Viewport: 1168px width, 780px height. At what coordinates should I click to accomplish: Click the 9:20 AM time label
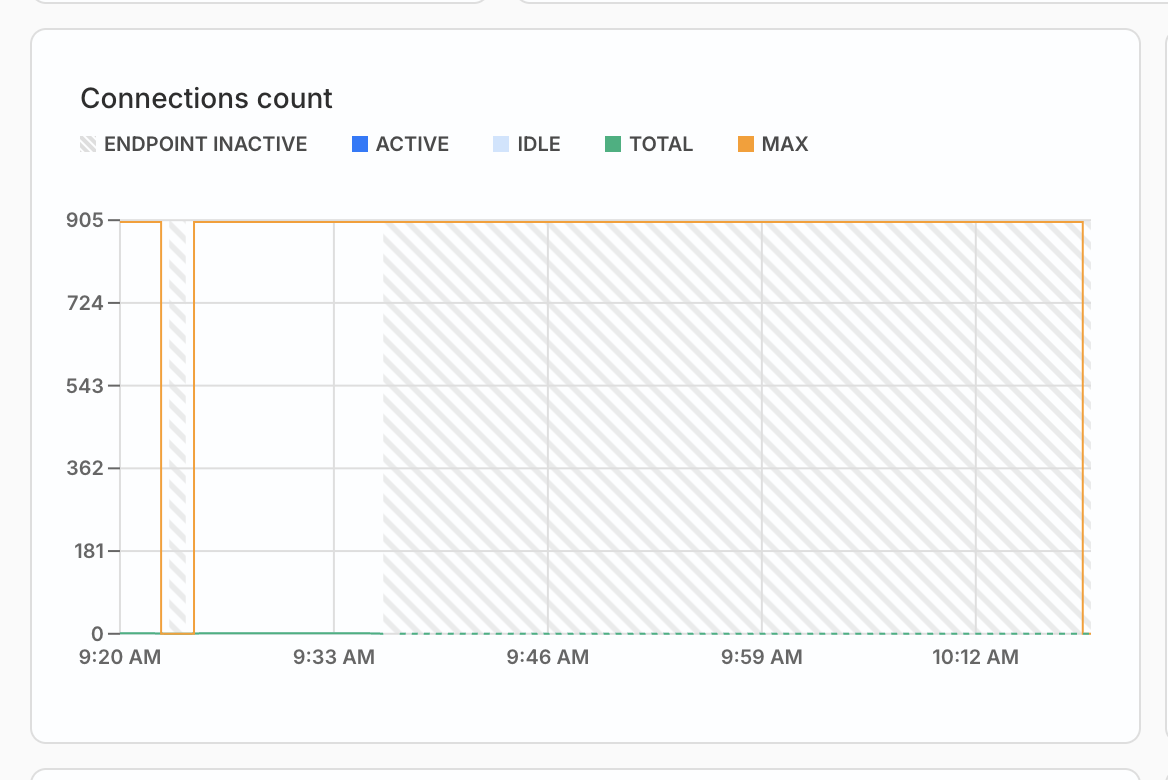point(120,657)
